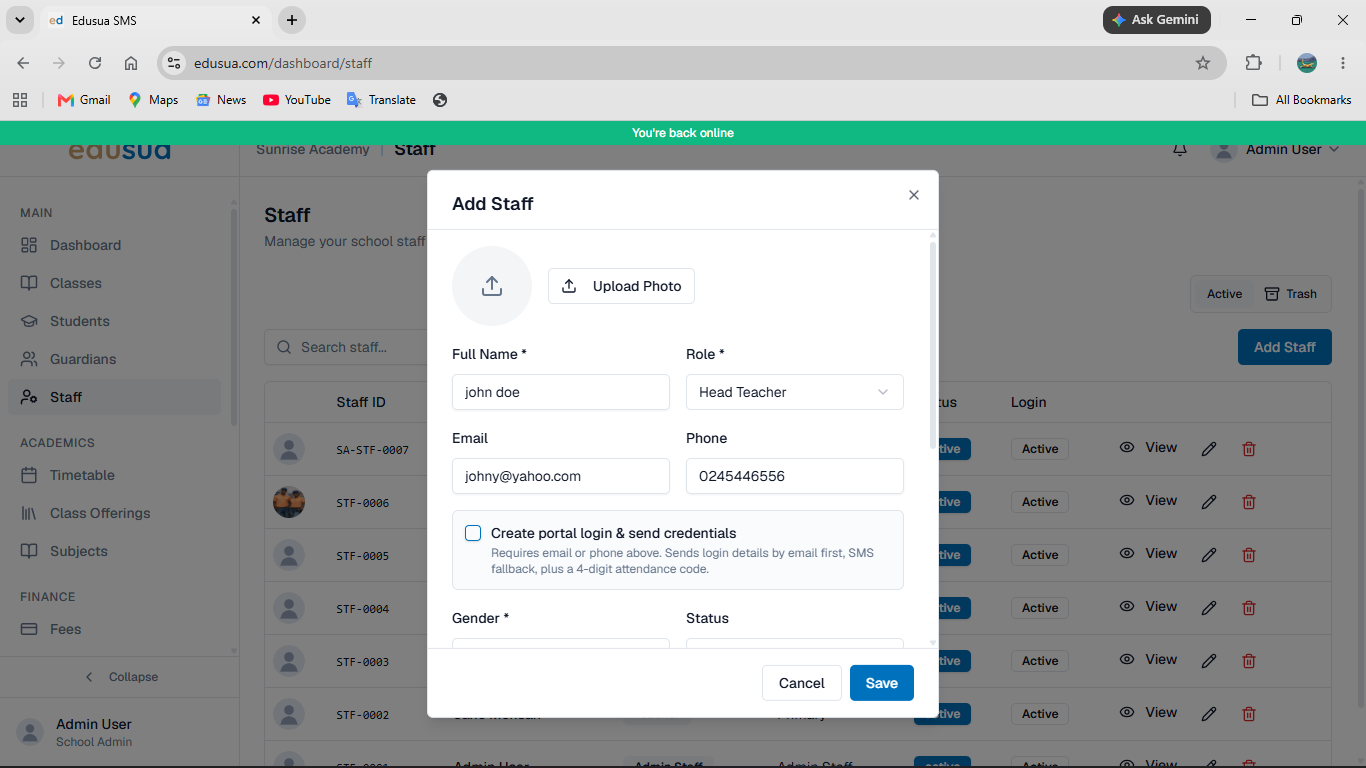
Task: Open Guardians in the sidebar
Action: tap(114, 359)
